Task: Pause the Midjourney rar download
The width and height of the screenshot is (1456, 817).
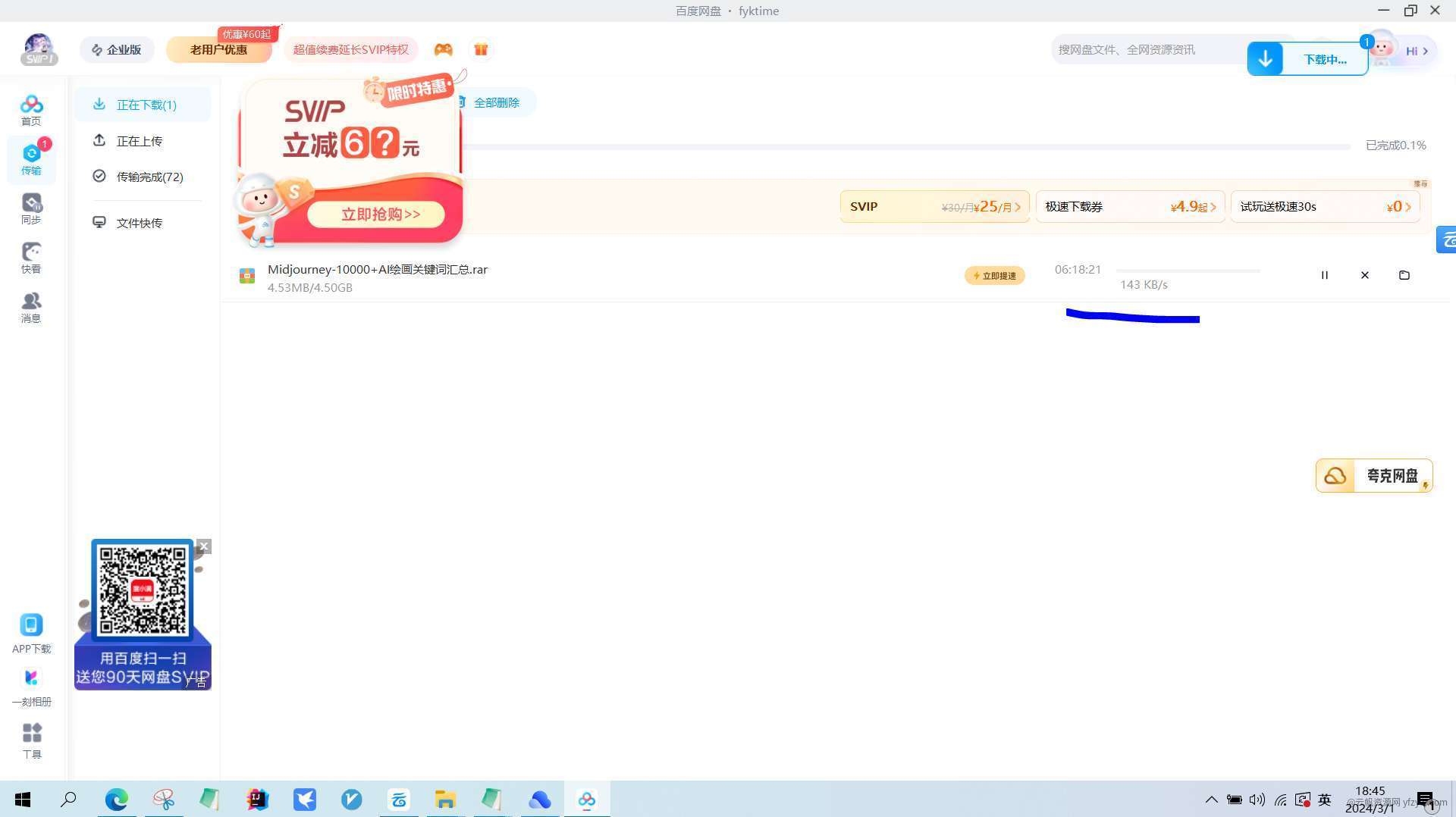Action: [1325, 275]
